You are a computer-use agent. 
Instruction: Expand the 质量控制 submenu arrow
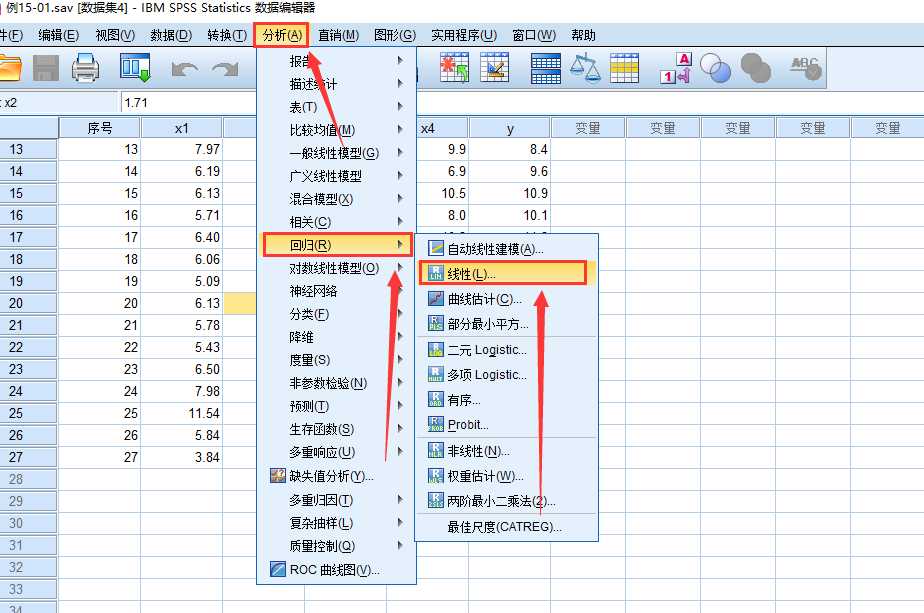400,545
